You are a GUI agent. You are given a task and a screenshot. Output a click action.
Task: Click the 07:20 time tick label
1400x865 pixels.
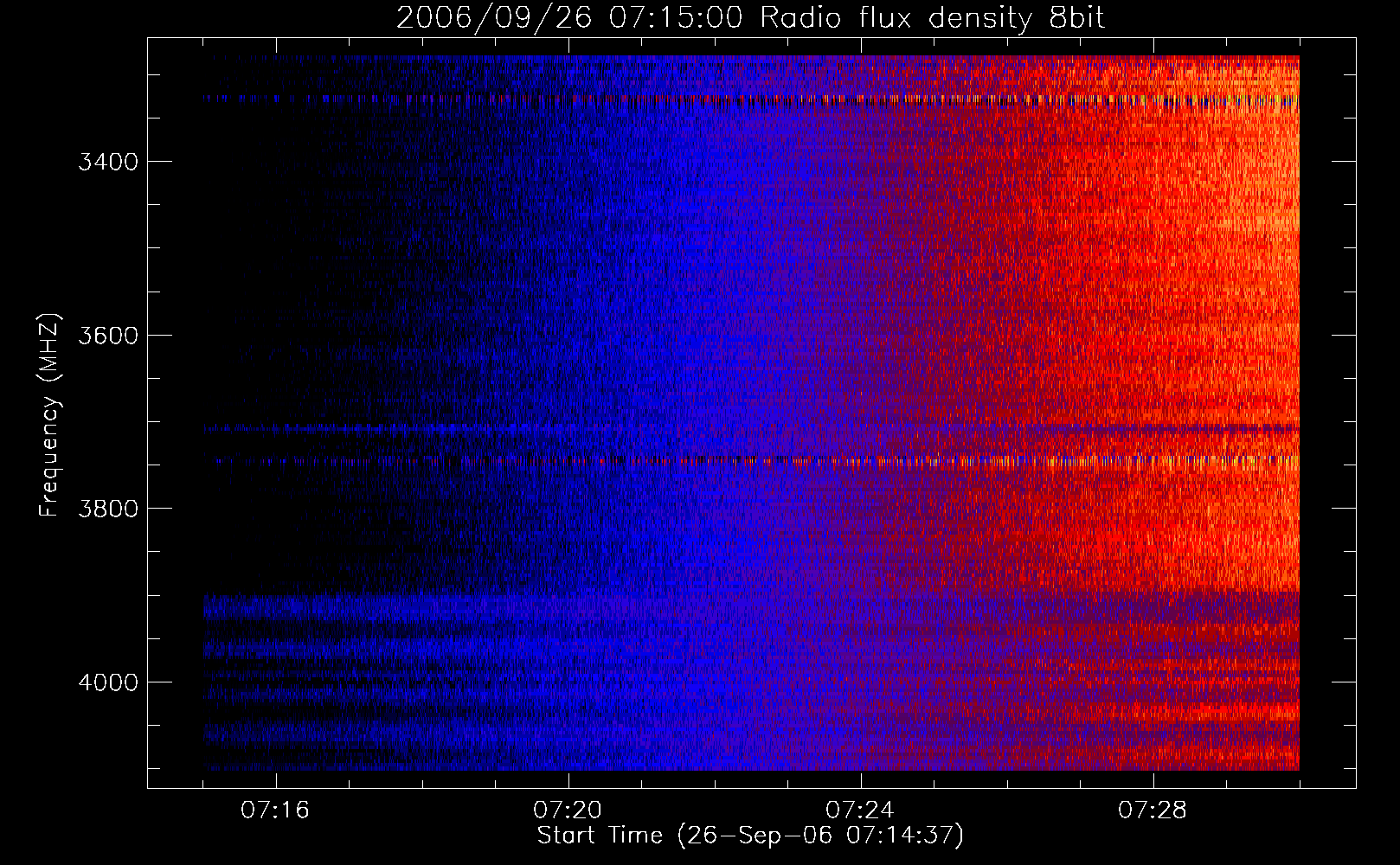coord(568,811)
